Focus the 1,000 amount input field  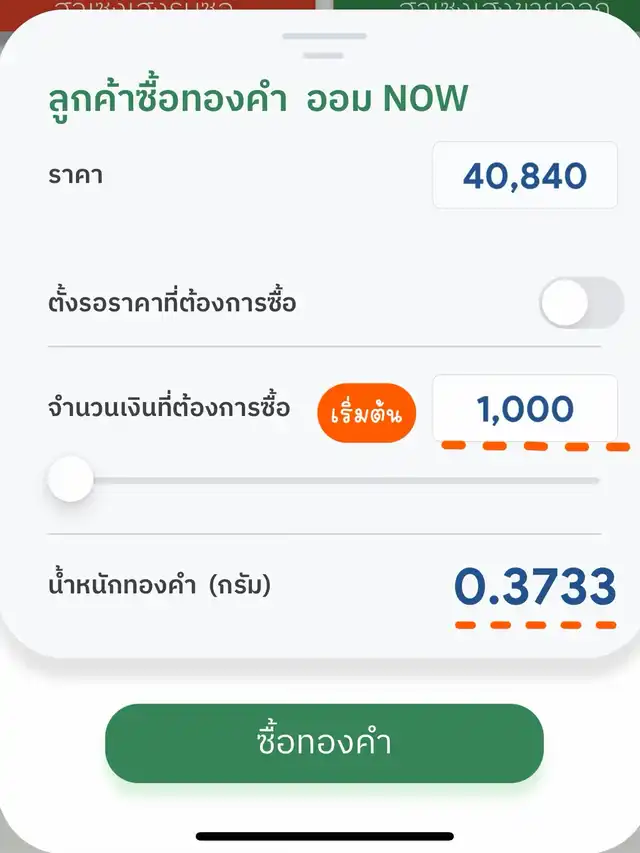(x=524, y=408)
